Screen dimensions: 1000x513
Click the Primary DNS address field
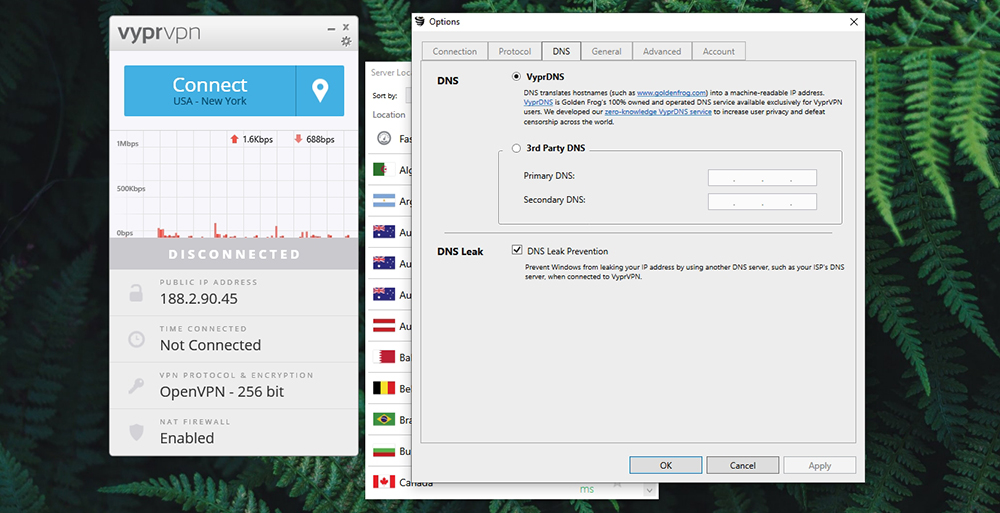[762, 177]
